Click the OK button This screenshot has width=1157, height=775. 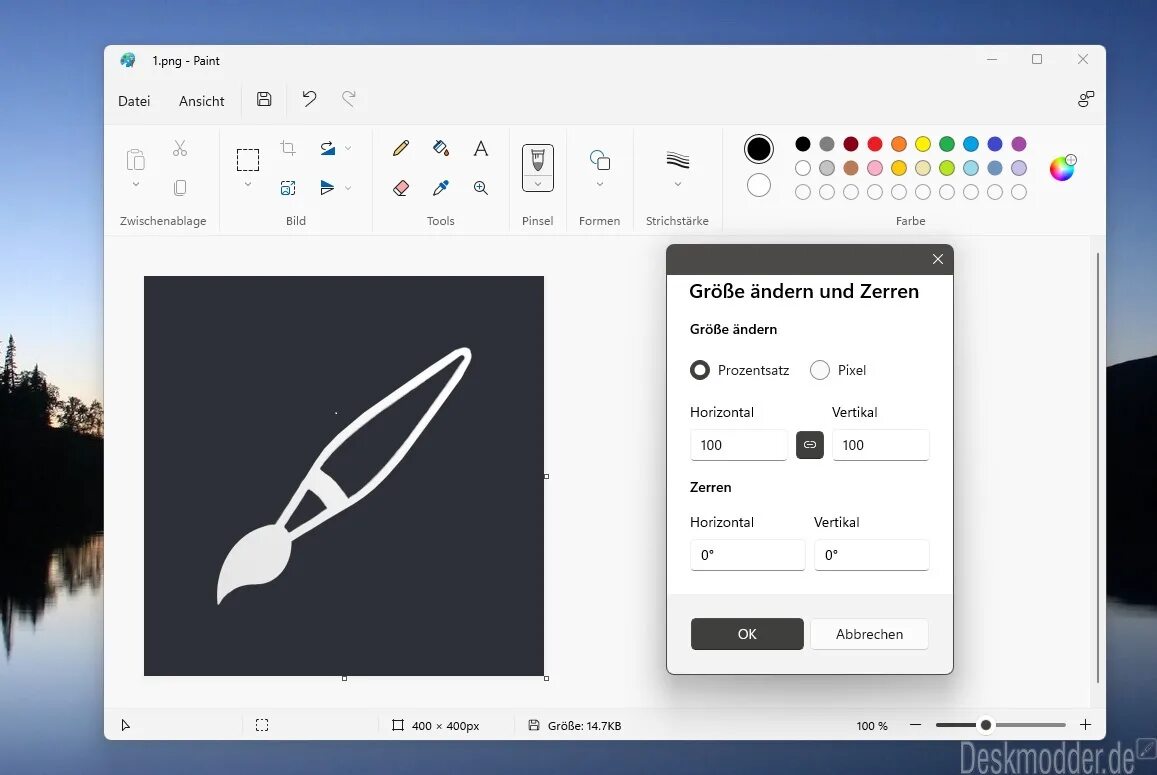coord(746,634)
